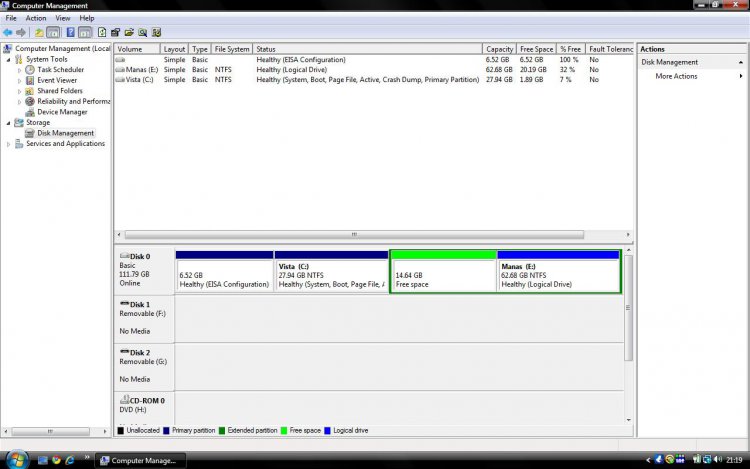The height and width of the screenshot is (469, 750).
Task: Collapse the Disk Management actions section
Action: coord(740,63)
